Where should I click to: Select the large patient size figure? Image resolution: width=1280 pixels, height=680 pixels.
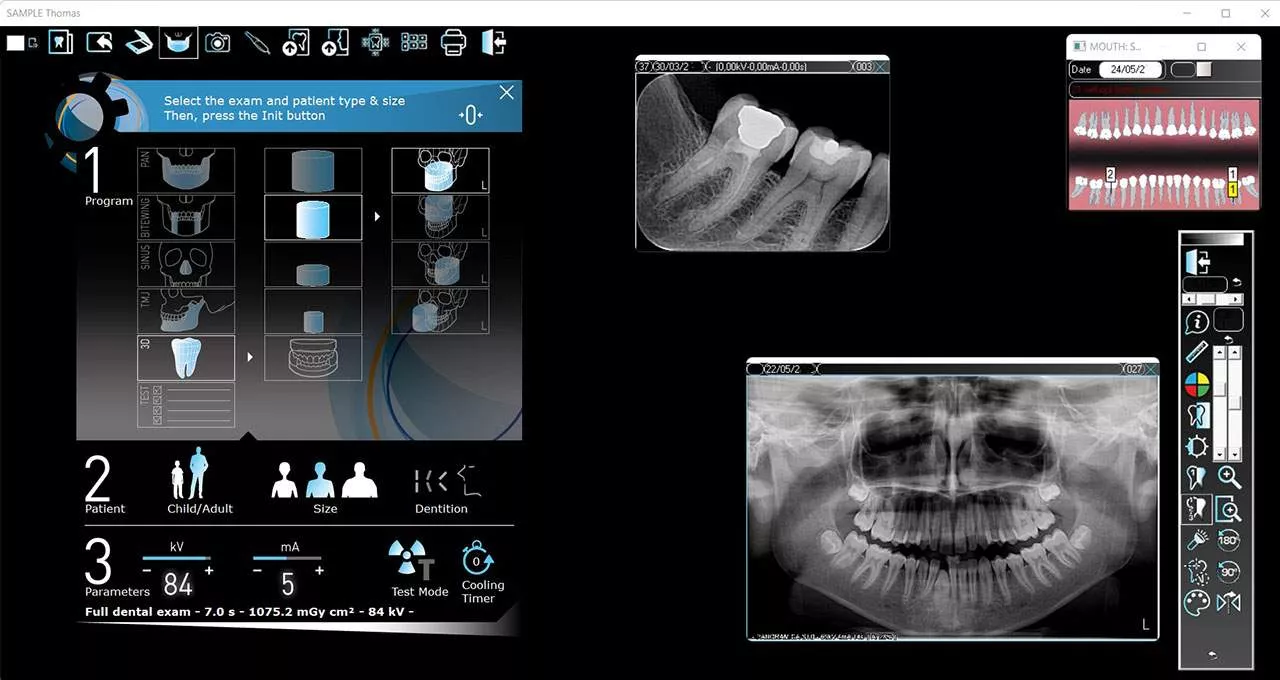[x=359, y=480]
